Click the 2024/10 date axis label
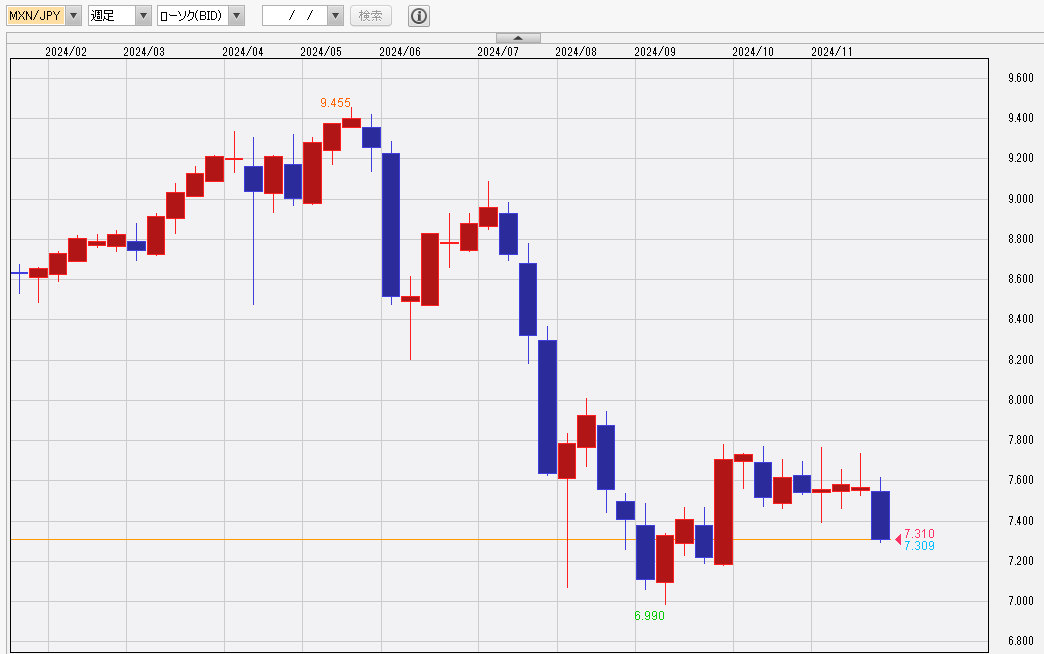This screenshot has height=654, width=1044. (x=752, y=51)
